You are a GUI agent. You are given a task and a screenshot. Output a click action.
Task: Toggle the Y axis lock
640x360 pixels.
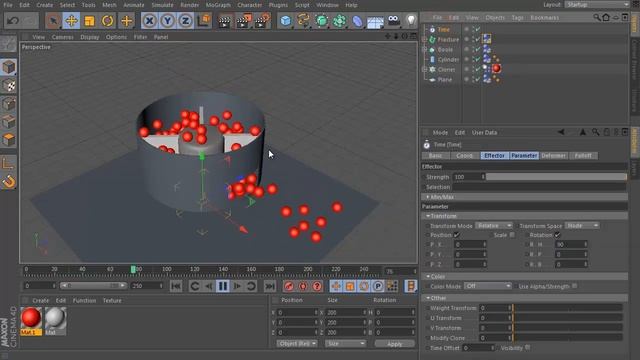pos(167,20)
